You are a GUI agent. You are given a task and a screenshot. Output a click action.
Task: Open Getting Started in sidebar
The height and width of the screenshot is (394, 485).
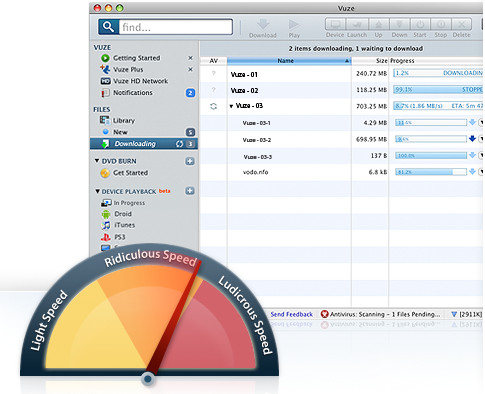click(137, 58)
